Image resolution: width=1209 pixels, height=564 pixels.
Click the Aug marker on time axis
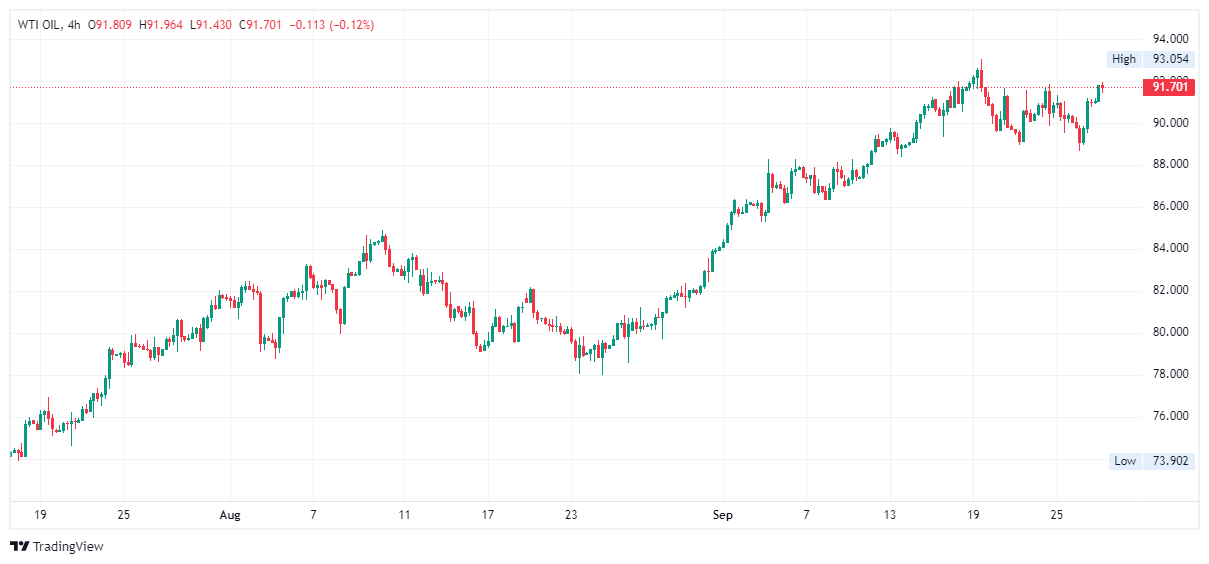230,515
